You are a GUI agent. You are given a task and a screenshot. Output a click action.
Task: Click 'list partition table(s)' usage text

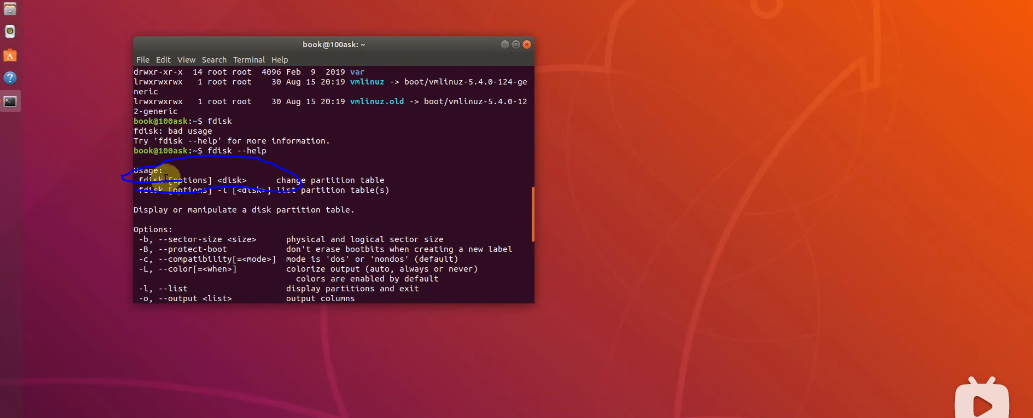(x=333, y=191)
